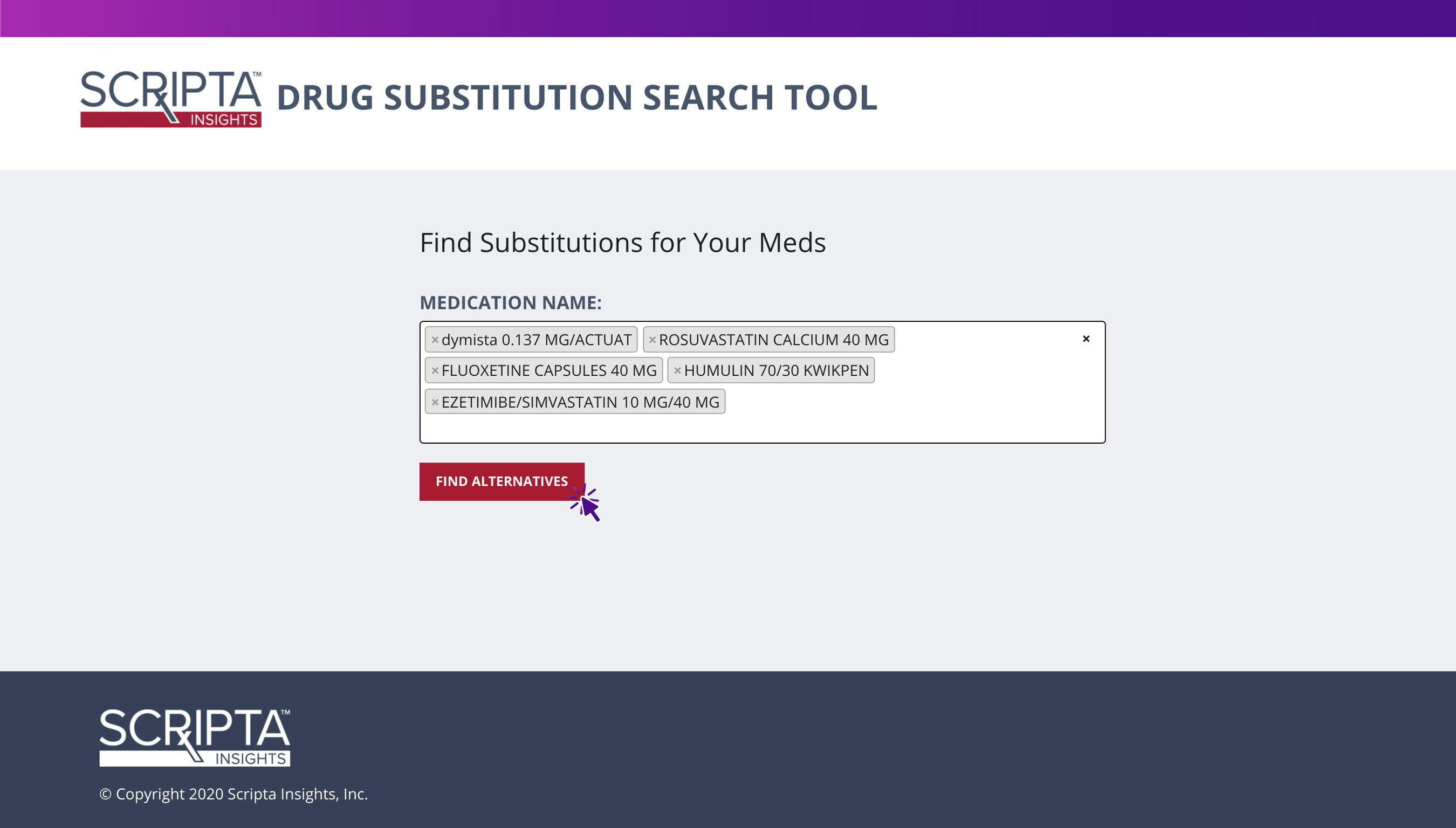Remove the FLUOXETINE CAPSULES 40 MG tag

pyautogui.click(x=435, y=370)
